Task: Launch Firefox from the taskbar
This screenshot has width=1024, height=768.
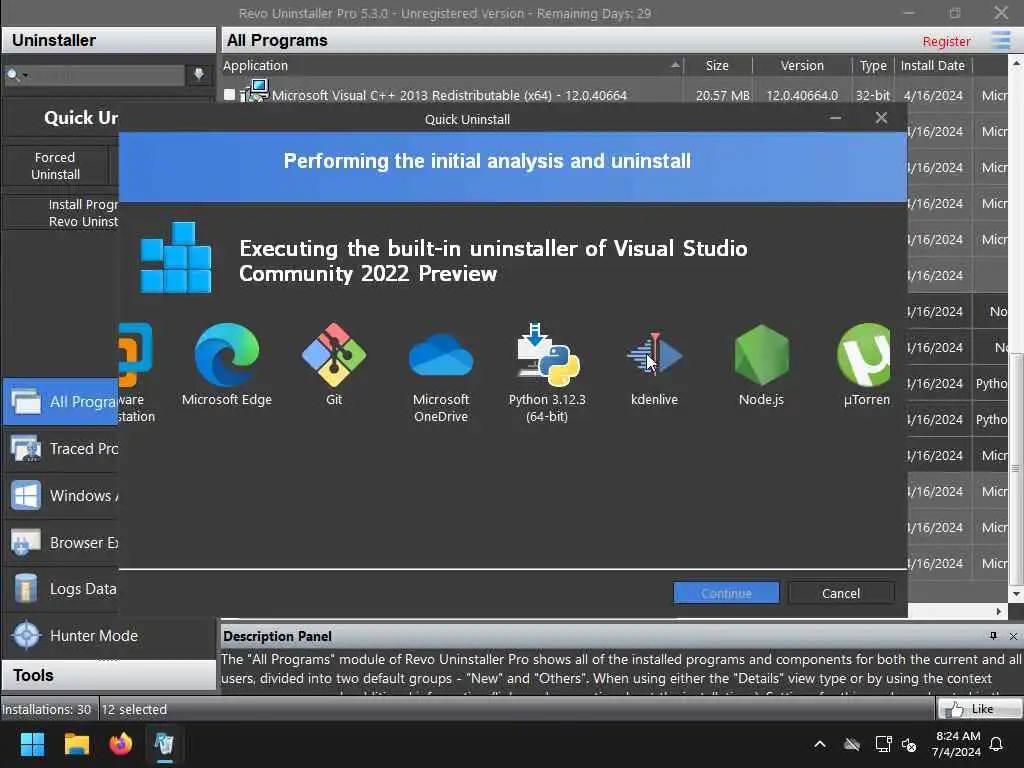Action: [x=121, y=744]
